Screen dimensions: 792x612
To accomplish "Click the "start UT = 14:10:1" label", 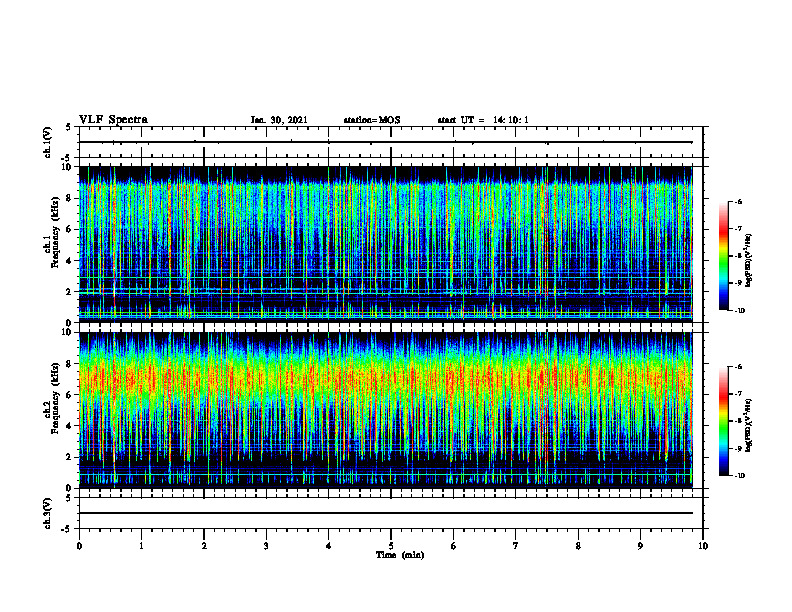I will (x=483, y=120).
